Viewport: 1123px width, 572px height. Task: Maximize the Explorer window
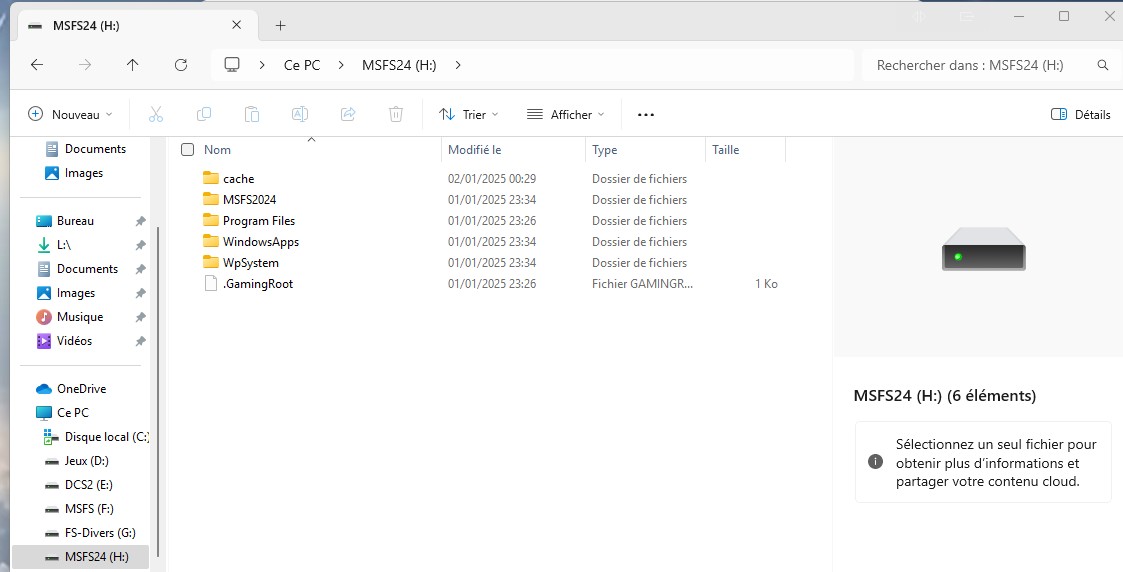pos(1064,16)
